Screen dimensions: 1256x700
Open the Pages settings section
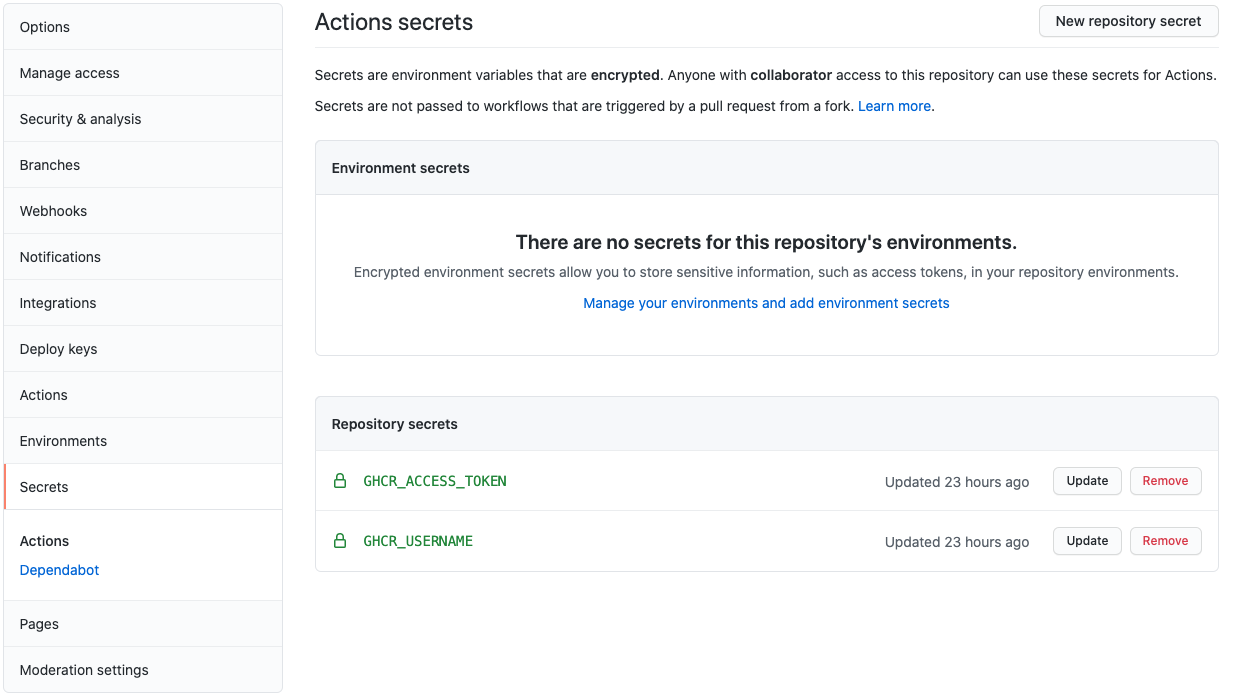pyautogui.click(x=38, y=624)
